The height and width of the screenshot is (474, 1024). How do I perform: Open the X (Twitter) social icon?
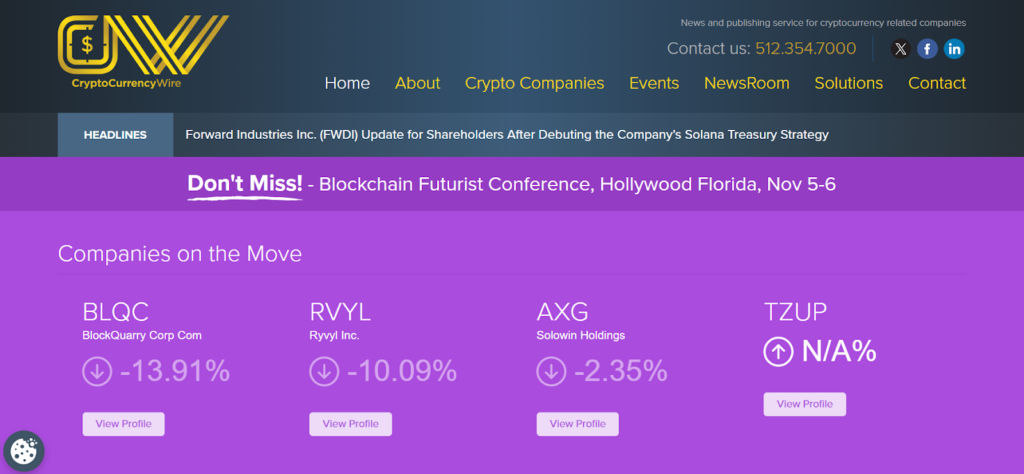tap(901, 48)
